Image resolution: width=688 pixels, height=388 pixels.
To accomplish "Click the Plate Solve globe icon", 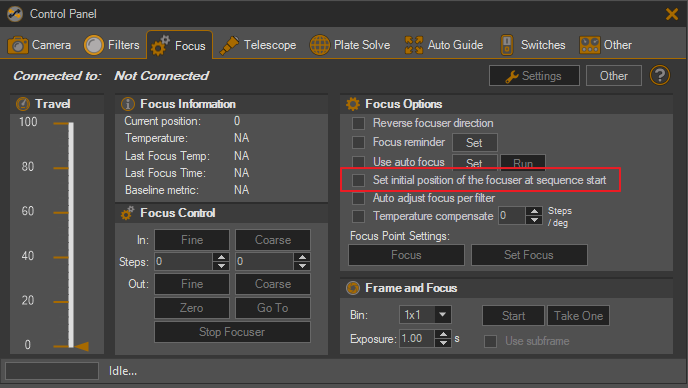I will 320,45.
